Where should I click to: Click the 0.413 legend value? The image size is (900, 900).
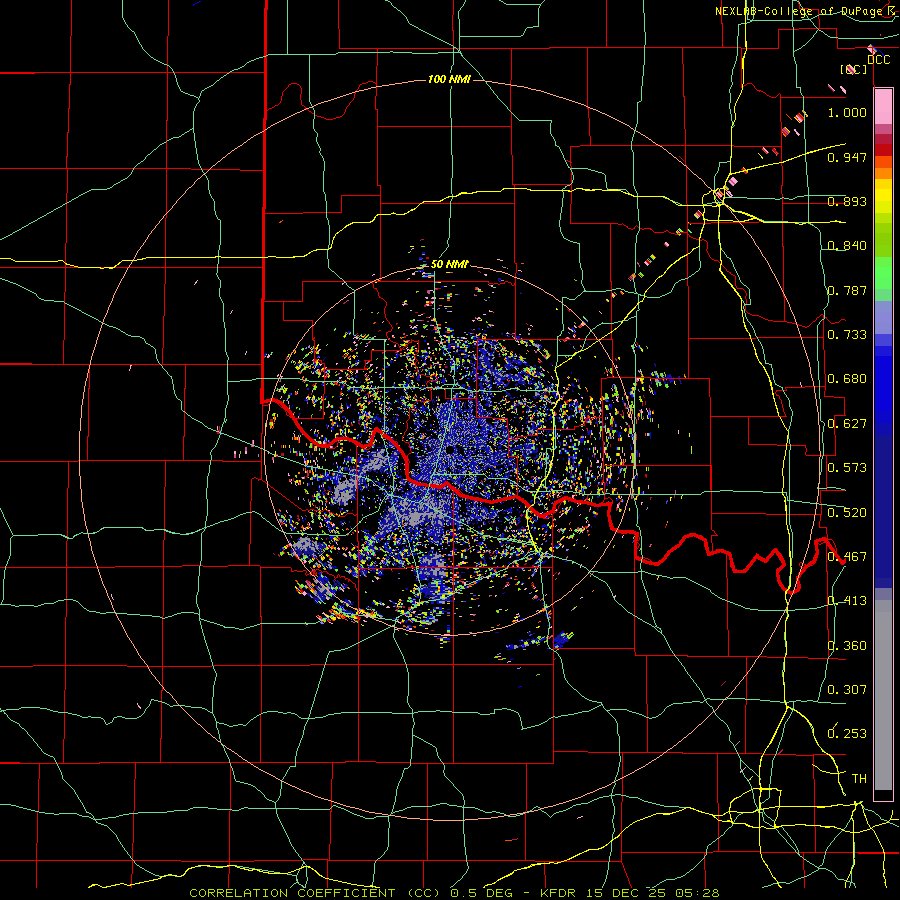847,601
